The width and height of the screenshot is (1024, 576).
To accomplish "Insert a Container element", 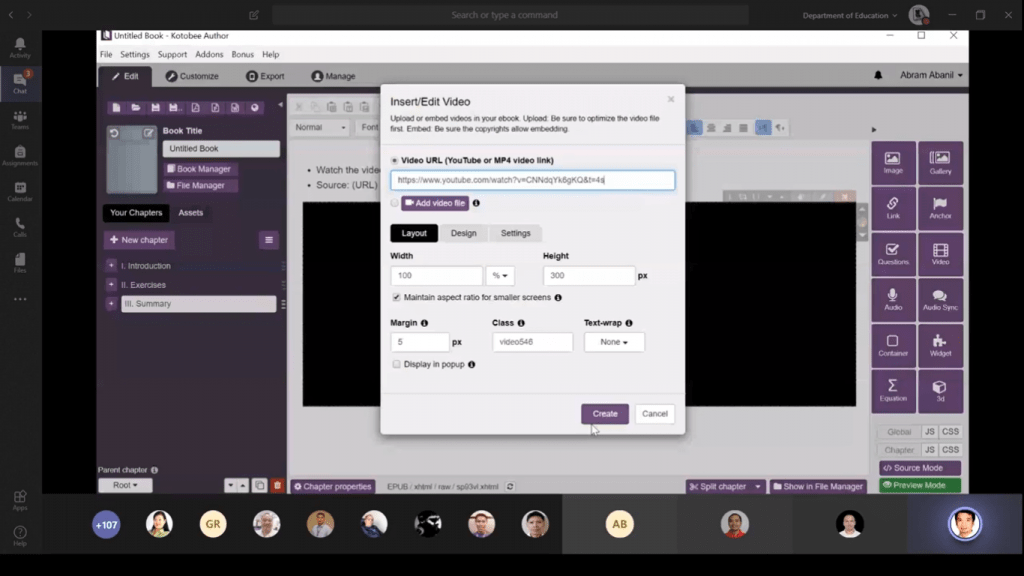I will (893, 345).
